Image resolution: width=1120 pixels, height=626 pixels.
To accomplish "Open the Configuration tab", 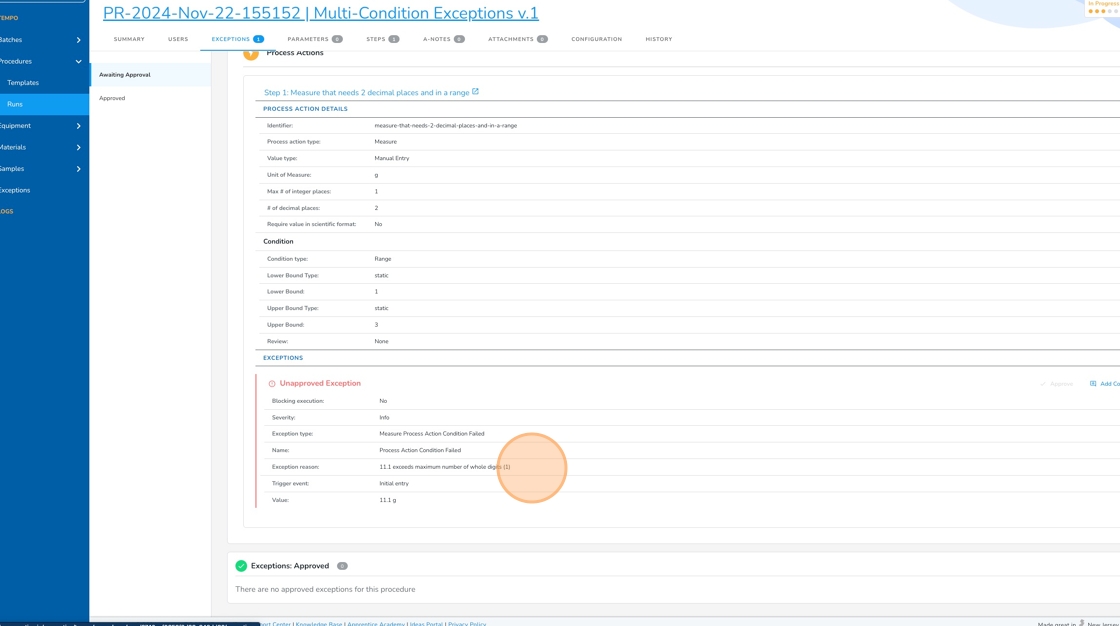I will [596, 39].
